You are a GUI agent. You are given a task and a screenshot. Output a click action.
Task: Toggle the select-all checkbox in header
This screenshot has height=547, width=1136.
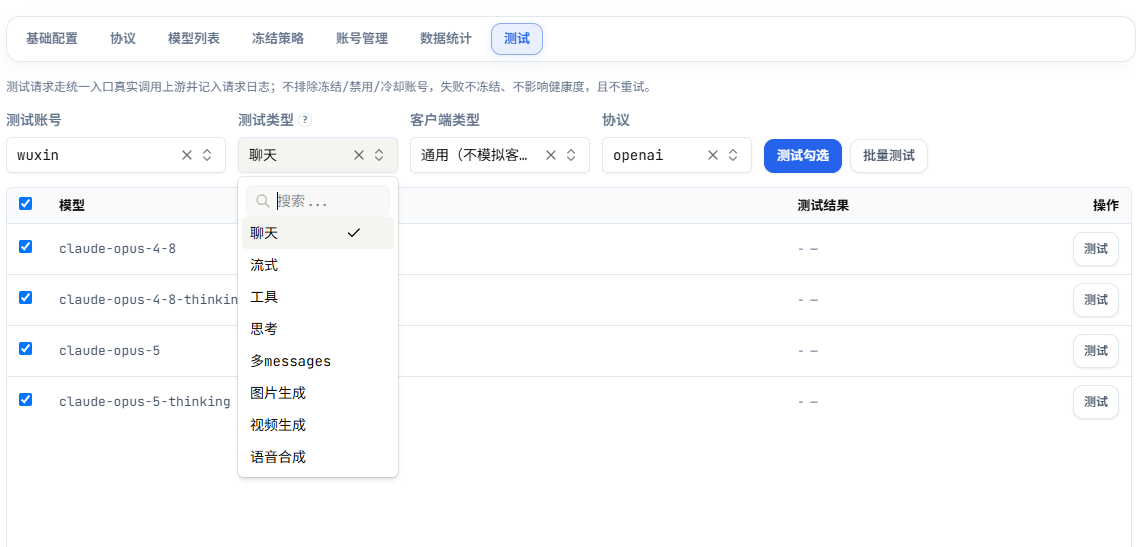click(x=25, y=204)
